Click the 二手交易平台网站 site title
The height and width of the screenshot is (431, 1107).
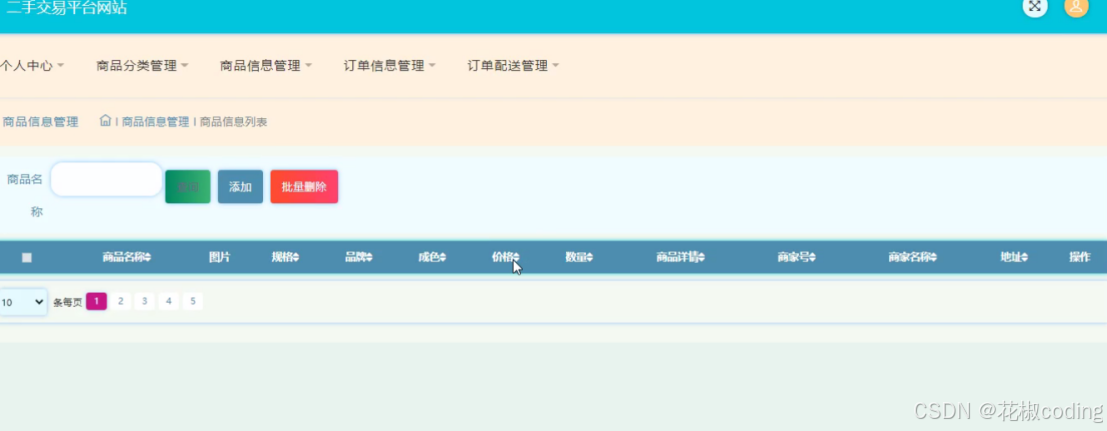click(x=66, y=8)
